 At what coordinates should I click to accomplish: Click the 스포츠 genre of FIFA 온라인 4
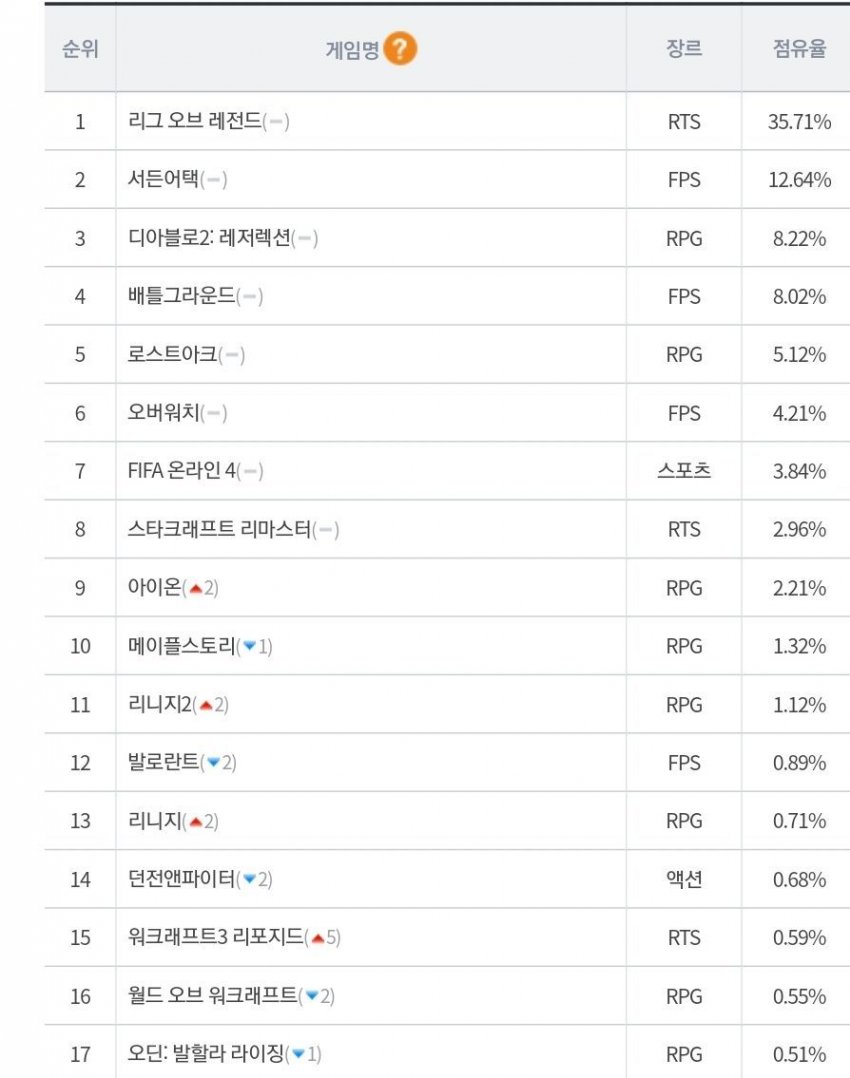tap(684, 471)
